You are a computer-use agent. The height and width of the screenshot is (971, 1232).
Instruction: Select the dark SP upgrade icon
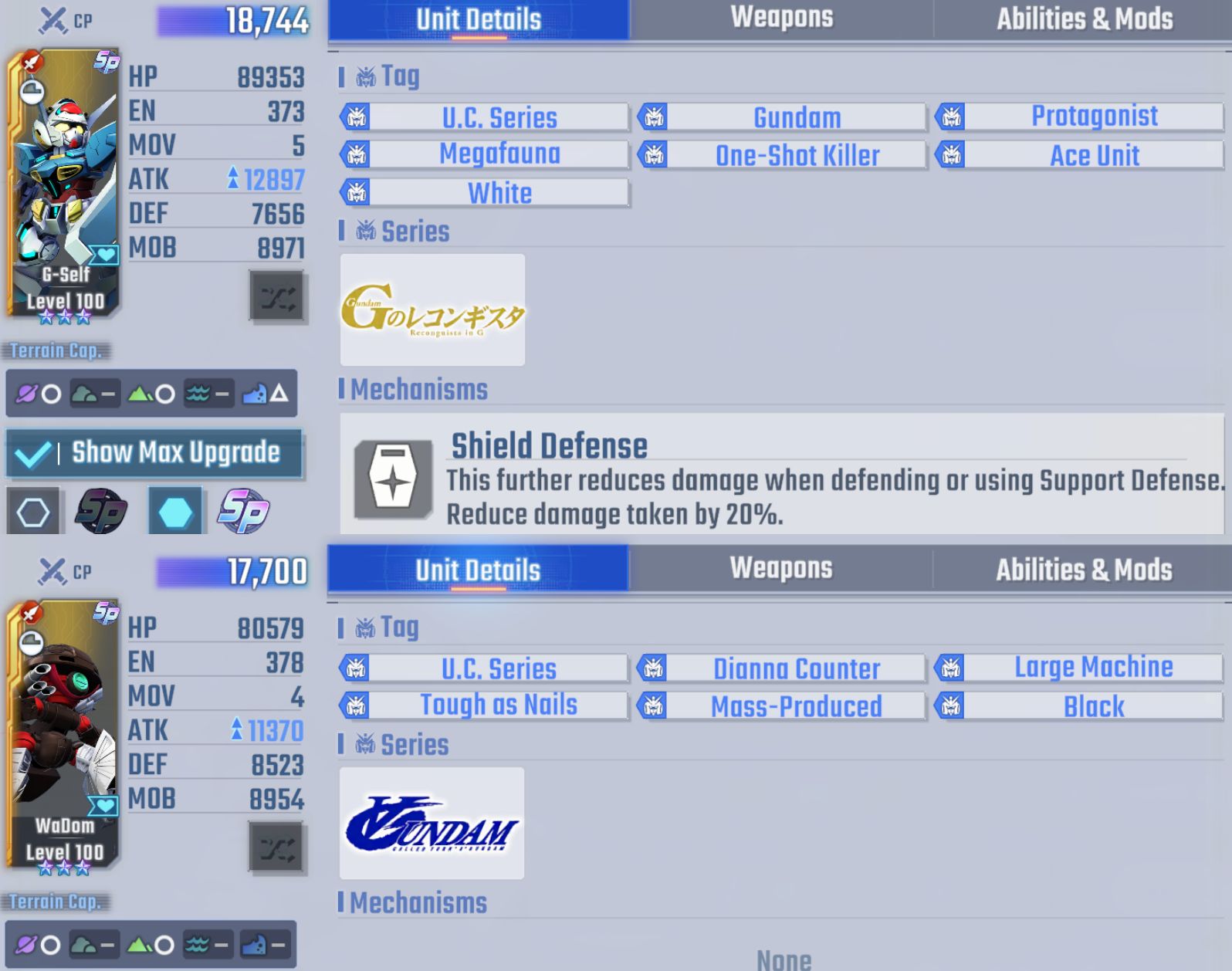101,511
